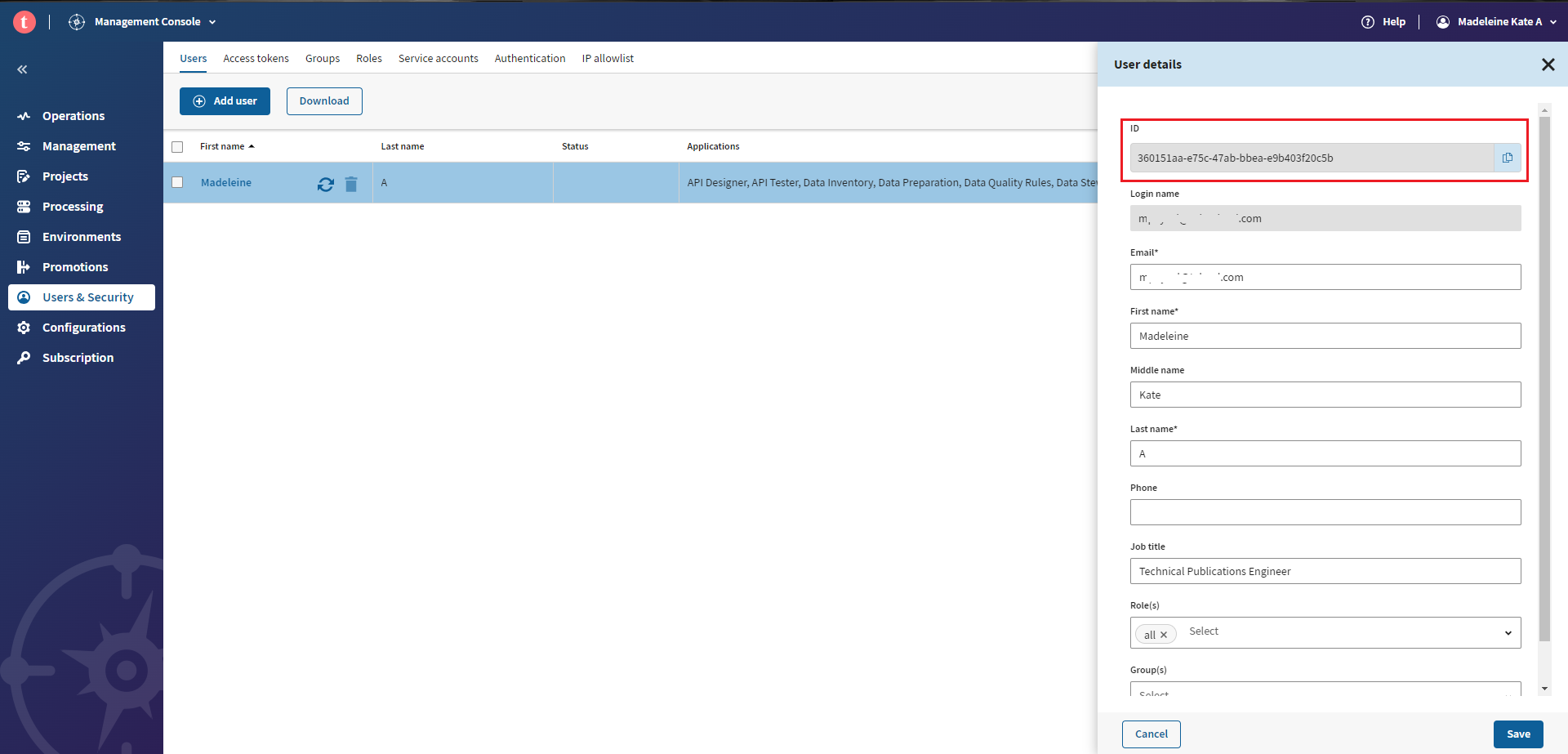Click the Add user button

click(225, 101)
